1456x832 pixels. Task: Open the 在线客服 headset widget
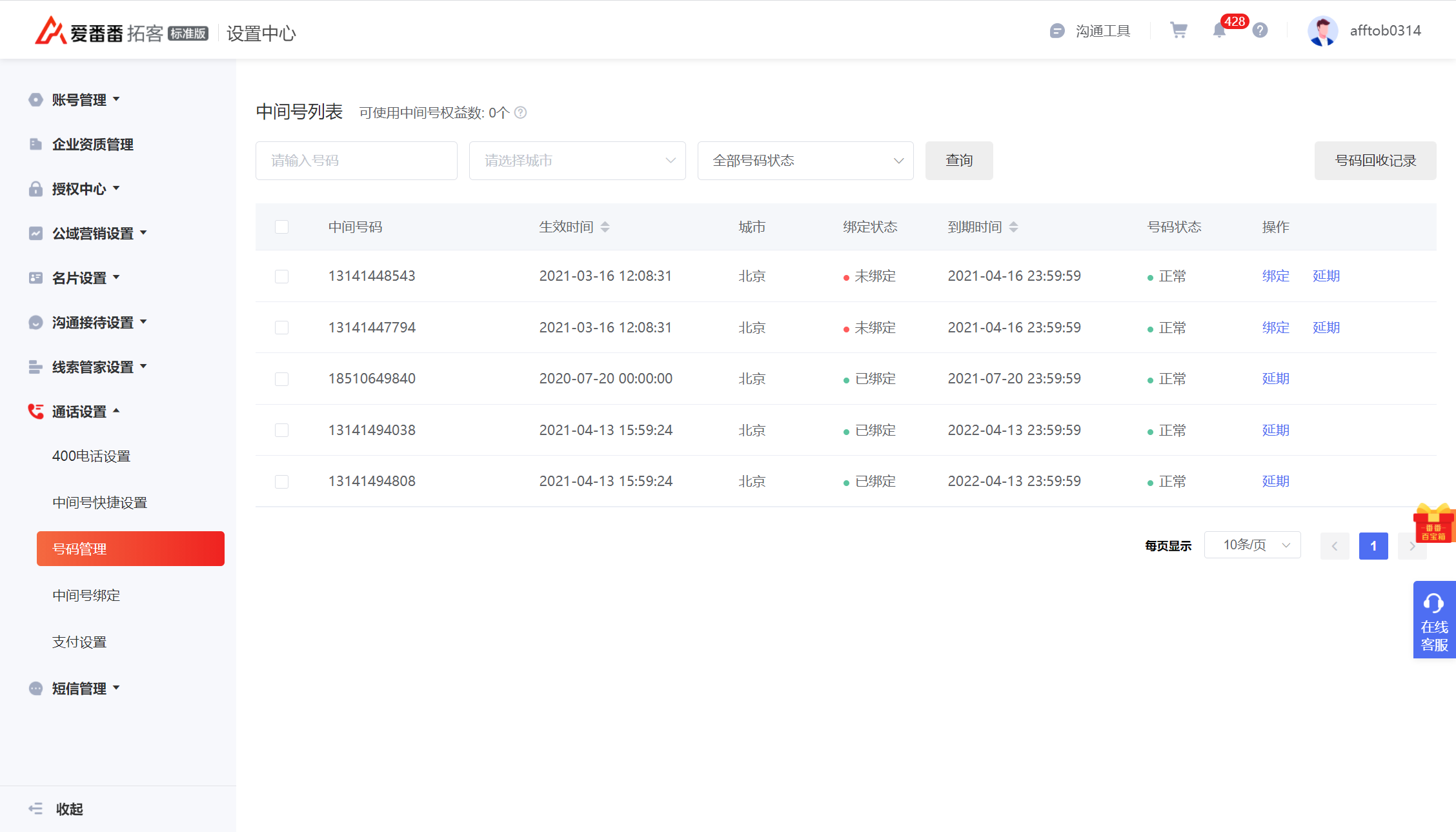1434,620
